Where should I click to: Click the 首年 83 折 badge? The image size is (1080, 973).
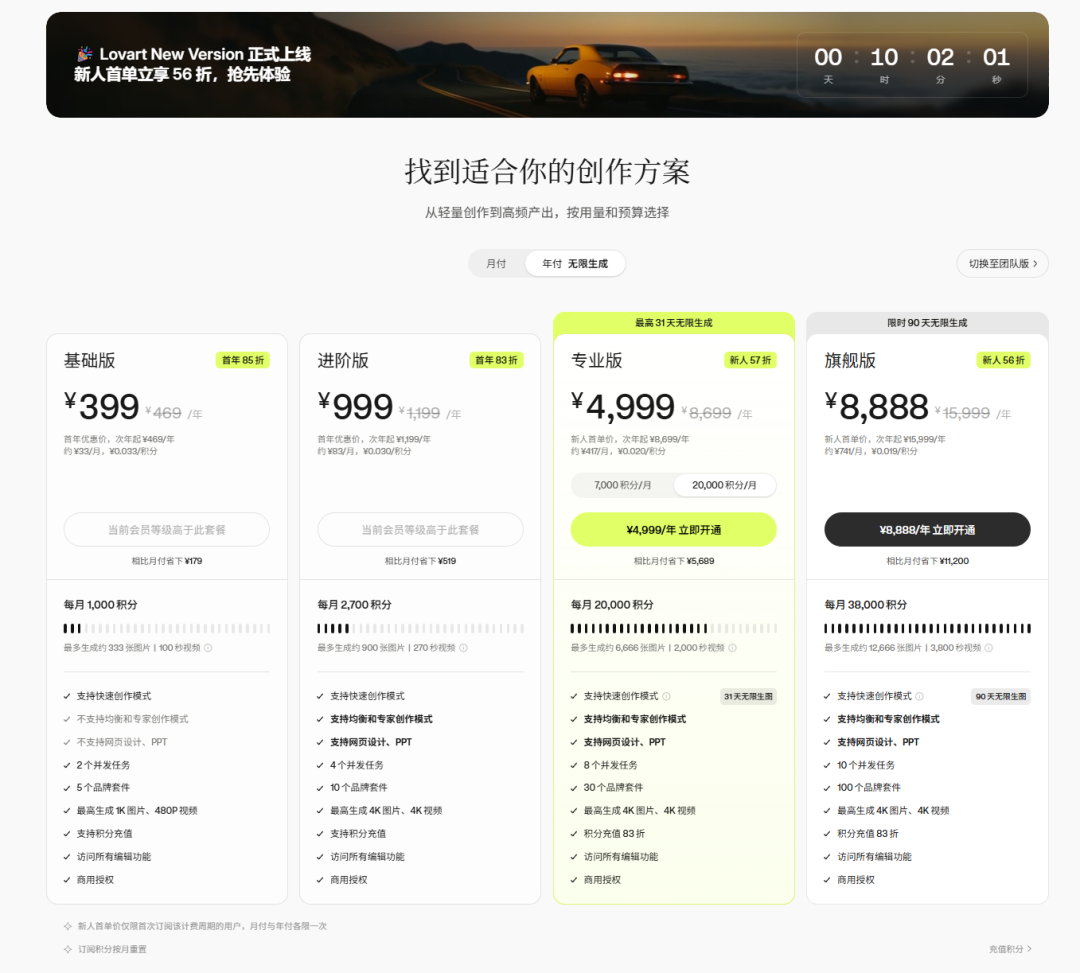click(x=496, y=360)
